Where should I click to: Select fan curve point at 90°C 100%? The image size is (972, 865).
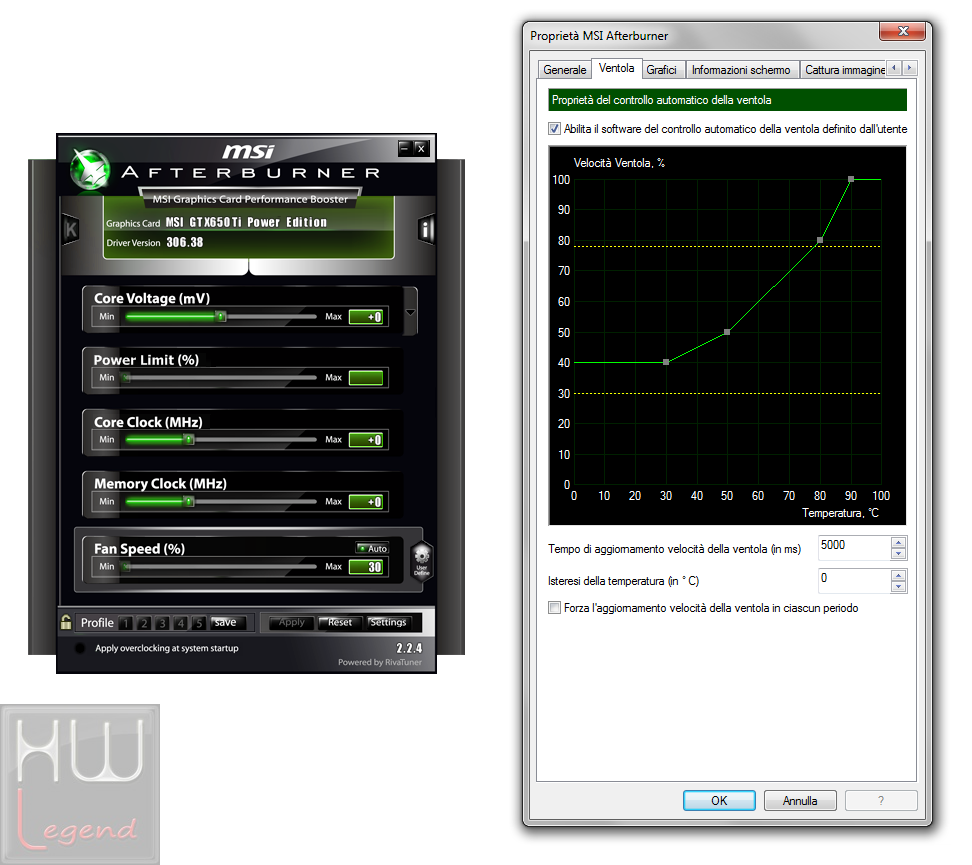coord(851,179)
